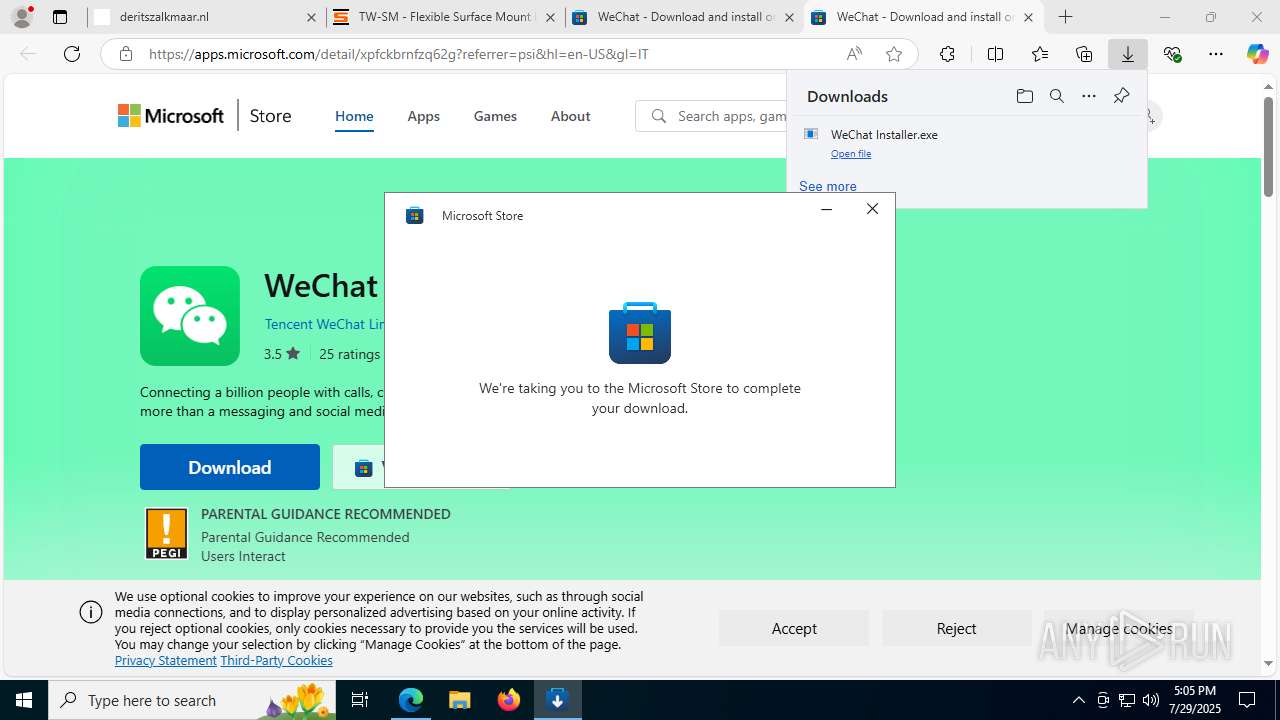Open Task View on taskbar

(x=361, y=700)
